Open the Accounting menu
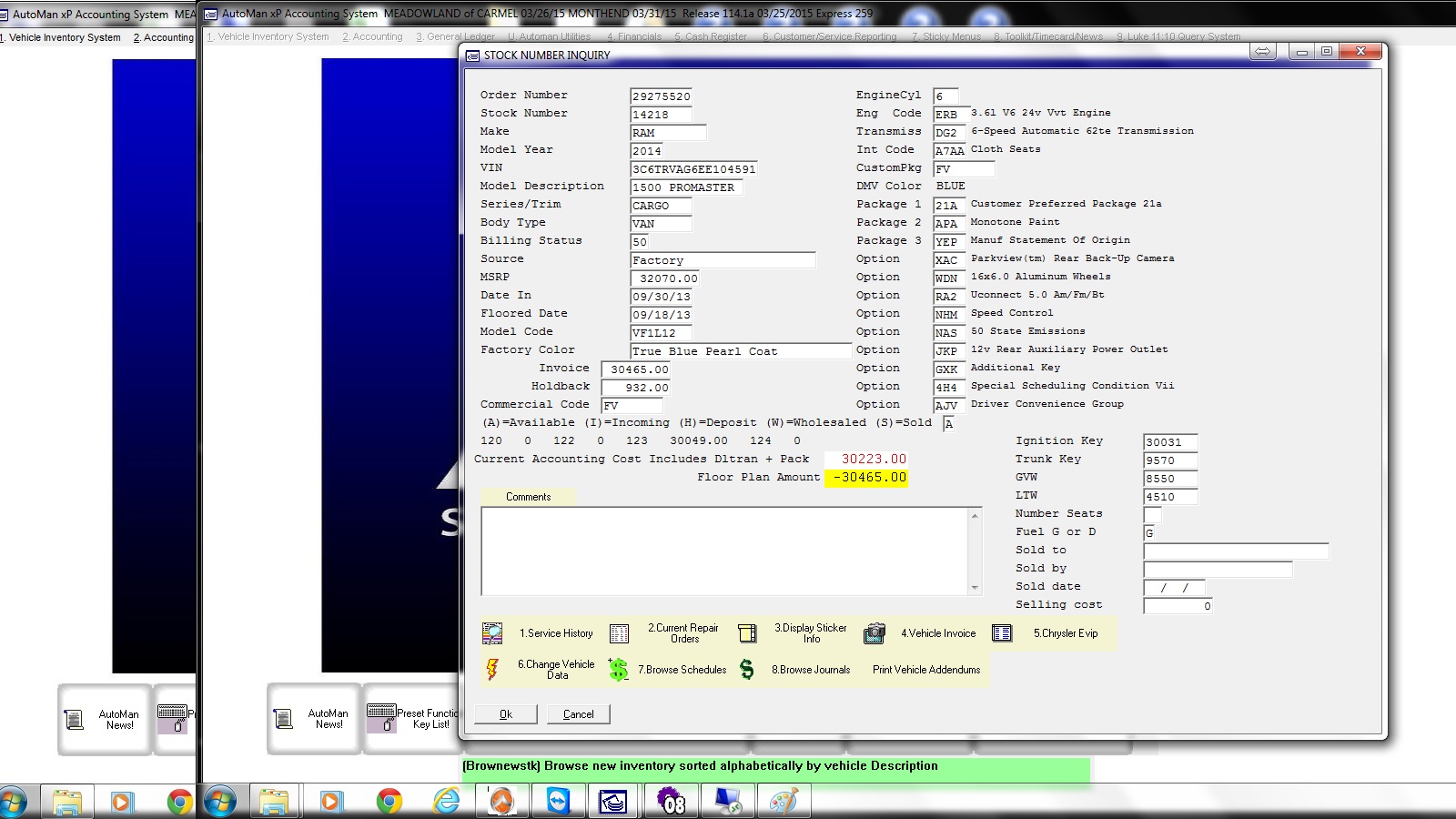This screenshot has height=819, width=1456. pyautogui.click(x=372, y=36)
